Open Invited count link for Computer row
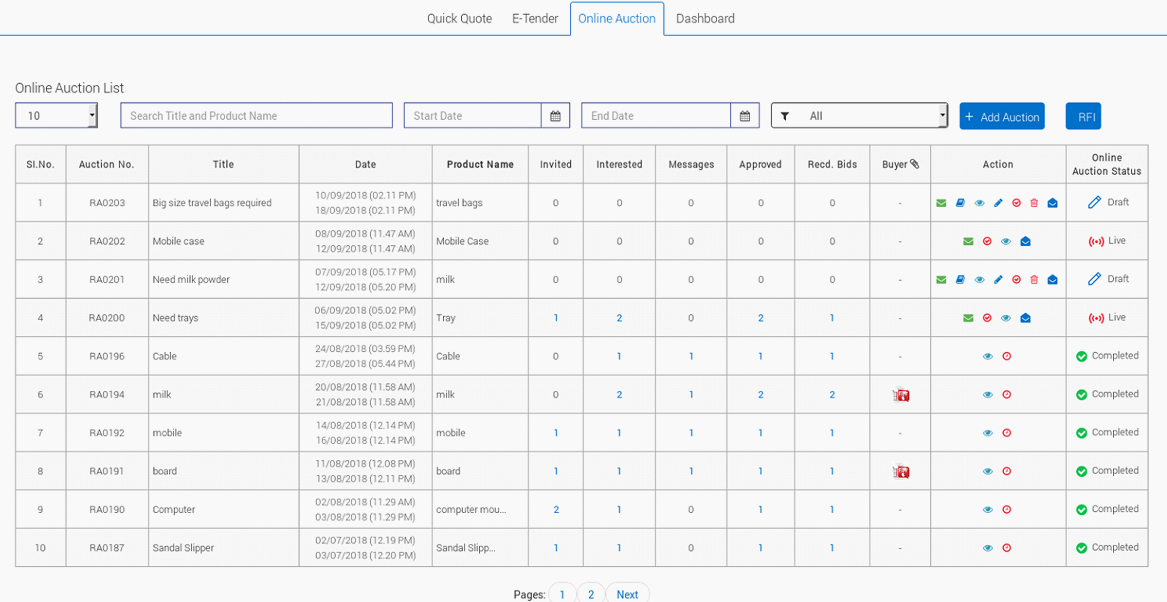This screenshot has width=1167, height=602. click(556, 510)
